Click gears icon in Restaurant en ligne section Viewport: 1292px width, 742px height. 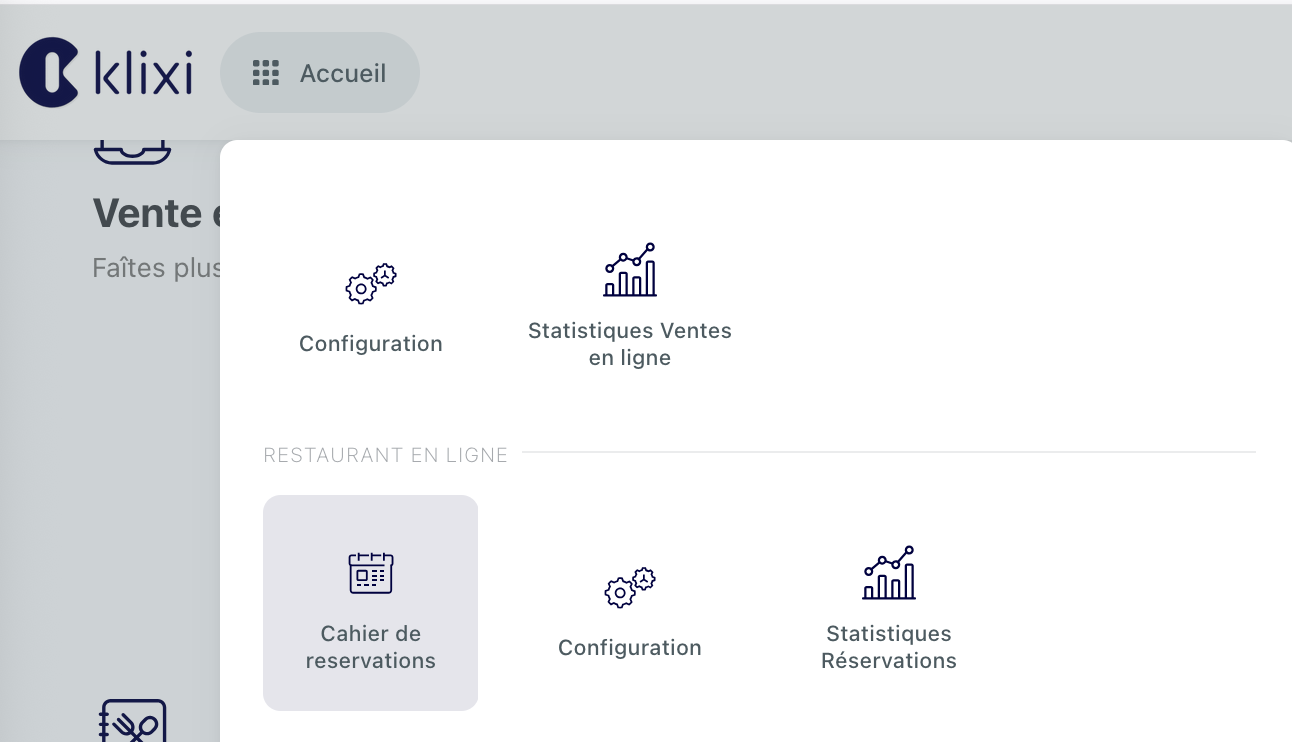tap(629, 587)
